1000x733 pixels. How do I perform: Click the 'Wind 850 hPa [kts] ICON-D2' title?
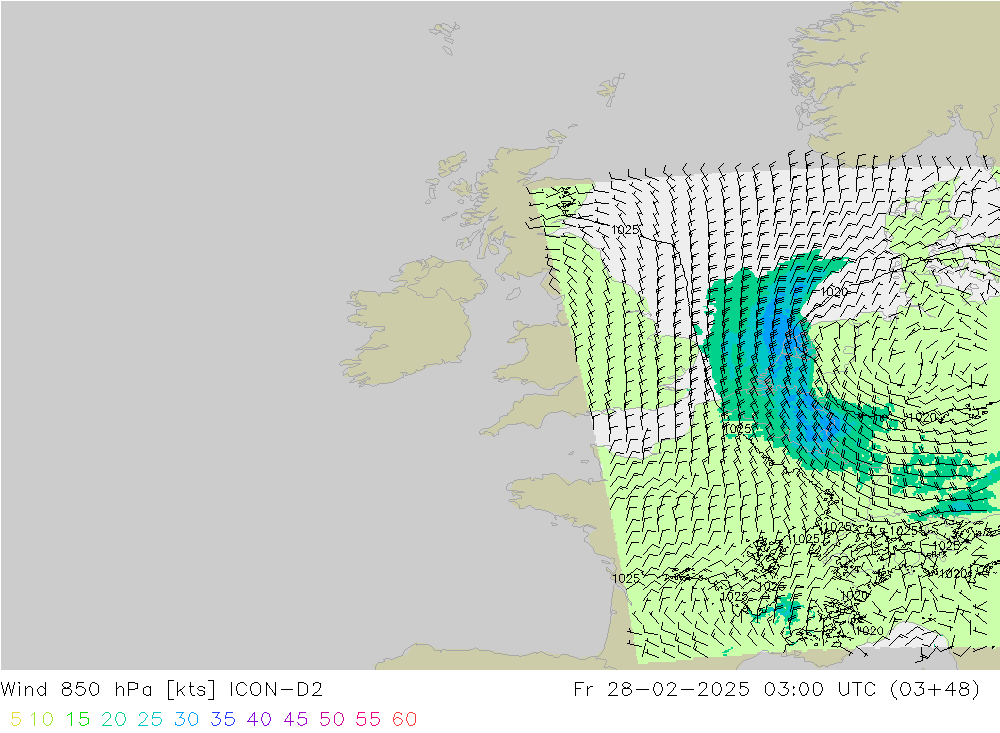click(x=161, y=689)
